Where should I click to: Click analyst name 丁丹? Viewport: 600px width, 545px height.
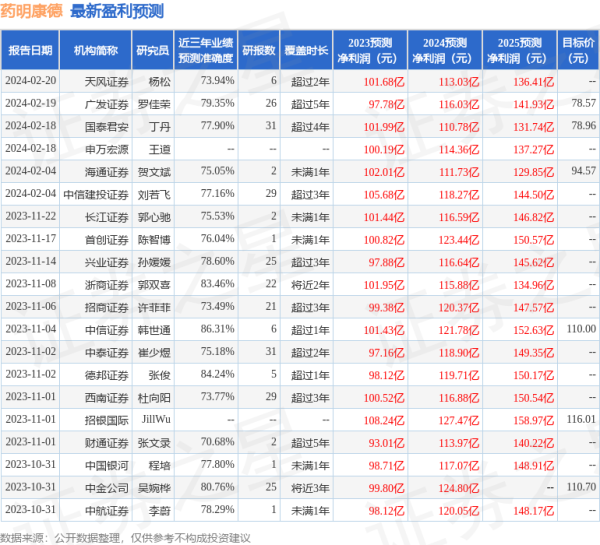(160, 127)
